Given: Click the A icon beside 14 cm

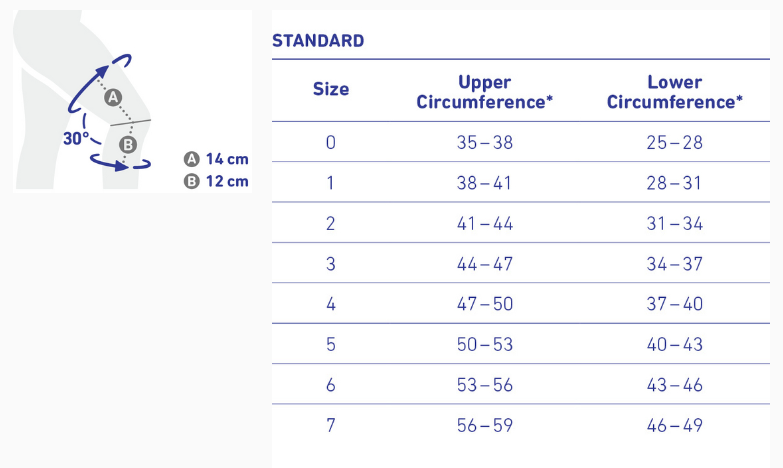Looking at the screenshot, I should (191, 159).
